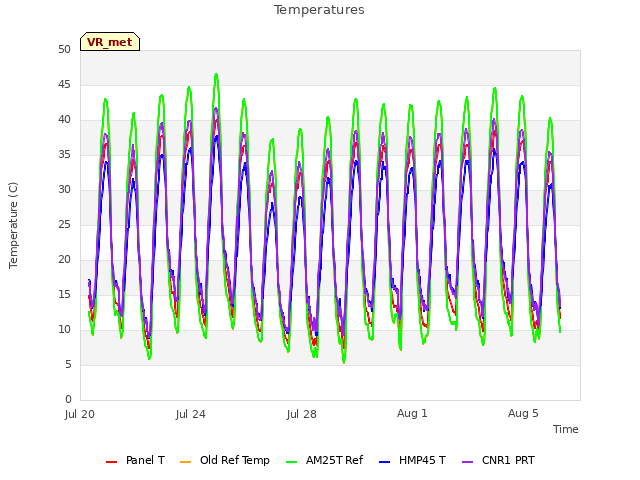
Task: Click the 0 y-axis tick label
Action: tap(68, 399)
